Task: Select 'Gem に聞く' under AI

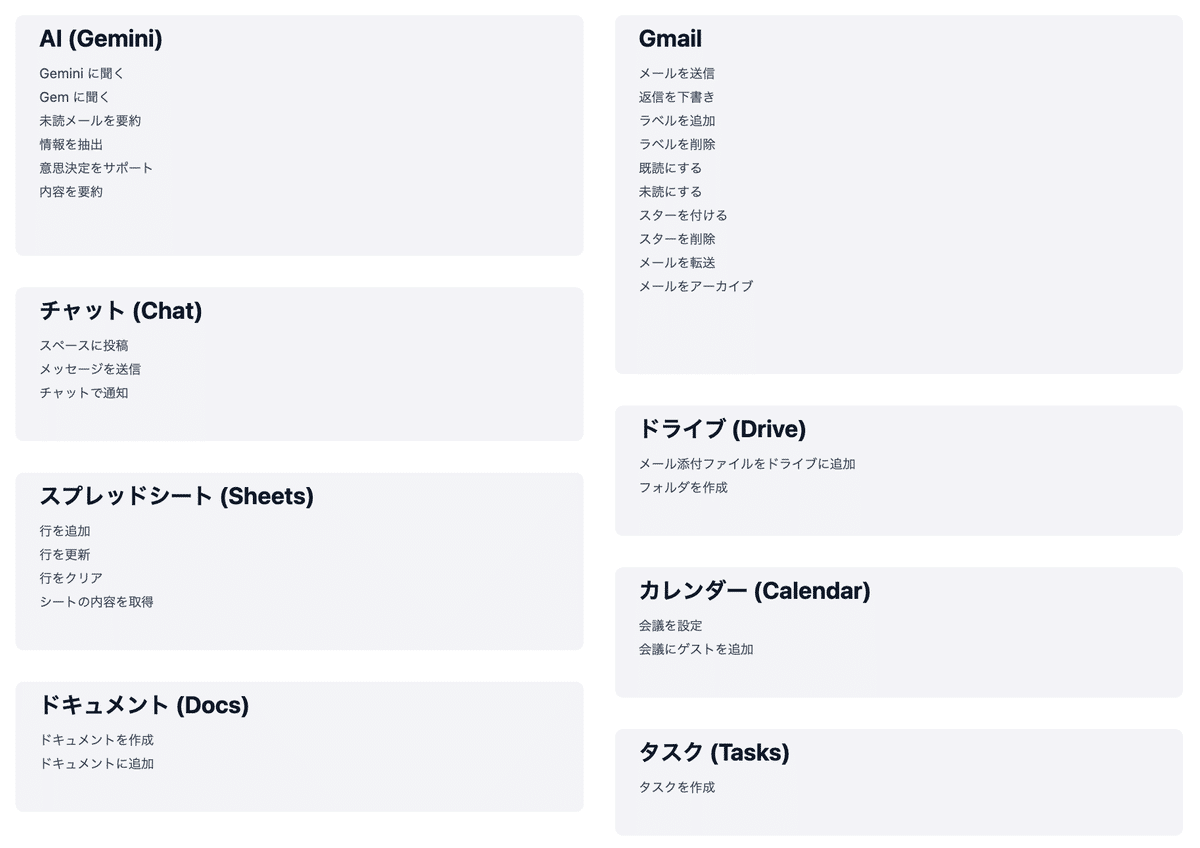Action: tap(75, 97)
